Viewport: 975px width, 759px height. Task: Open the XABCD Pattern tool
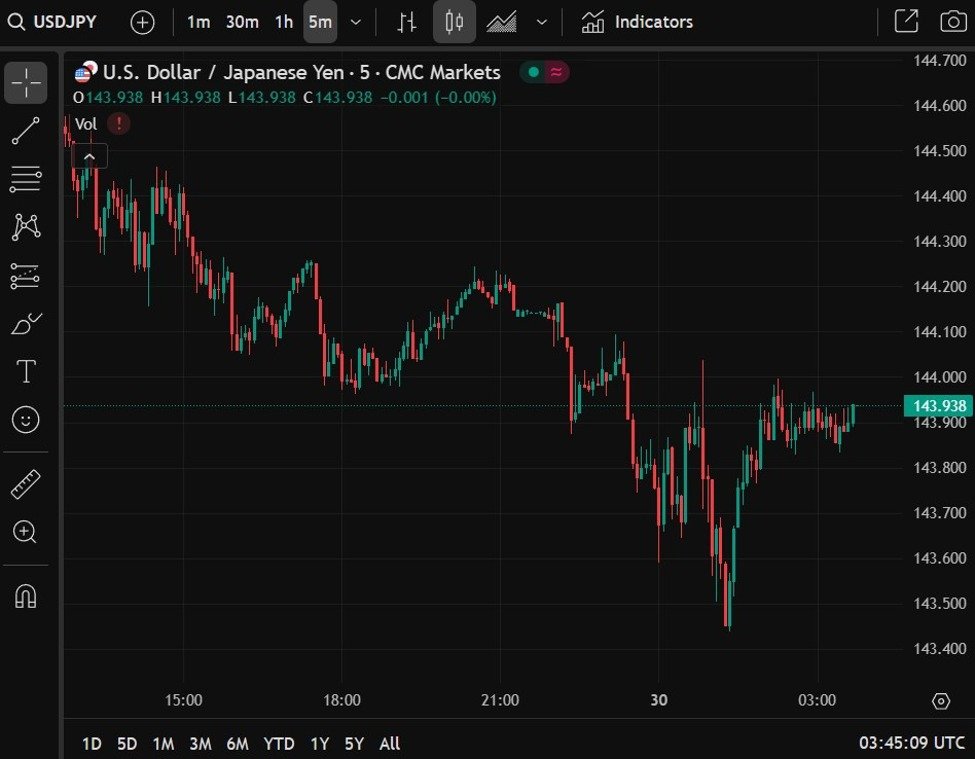click(26, 227)
